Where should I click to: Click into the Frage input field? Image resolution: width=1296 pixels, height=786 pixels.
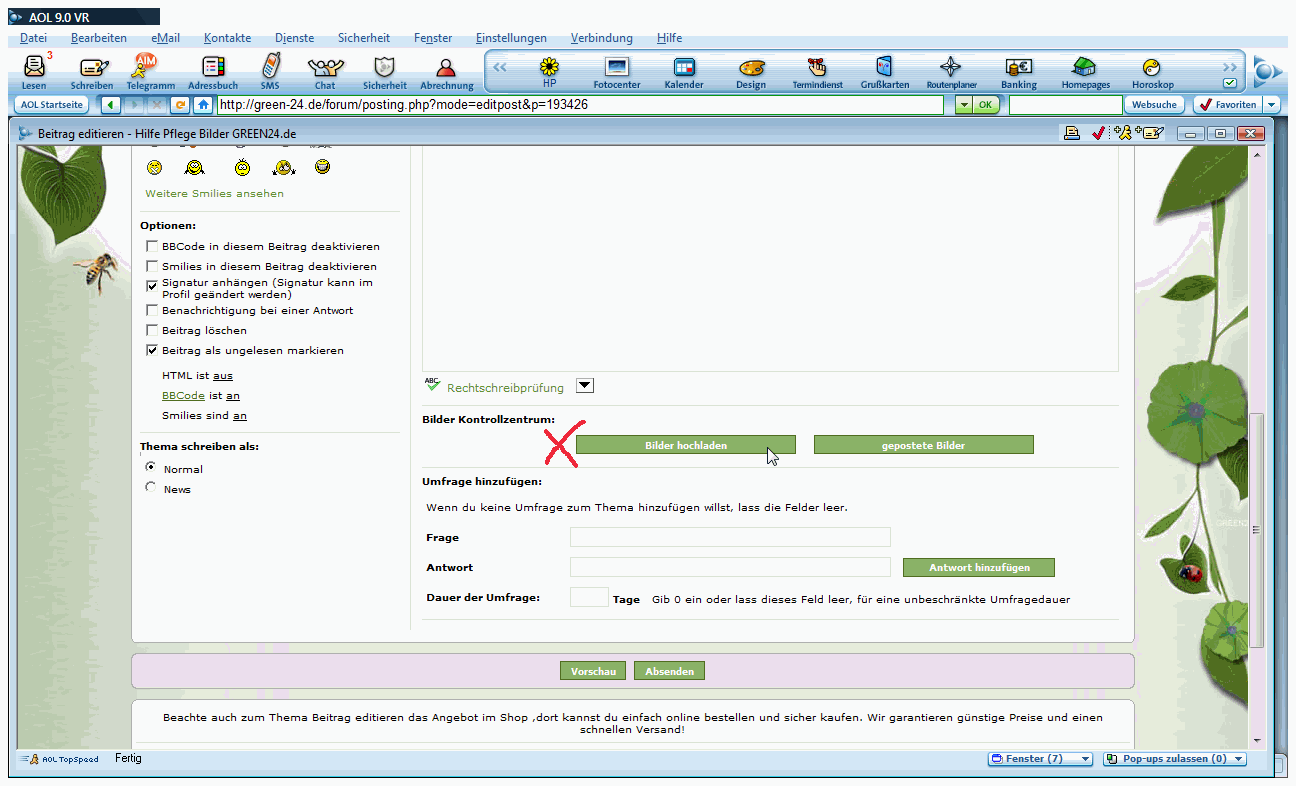(729, 538)
